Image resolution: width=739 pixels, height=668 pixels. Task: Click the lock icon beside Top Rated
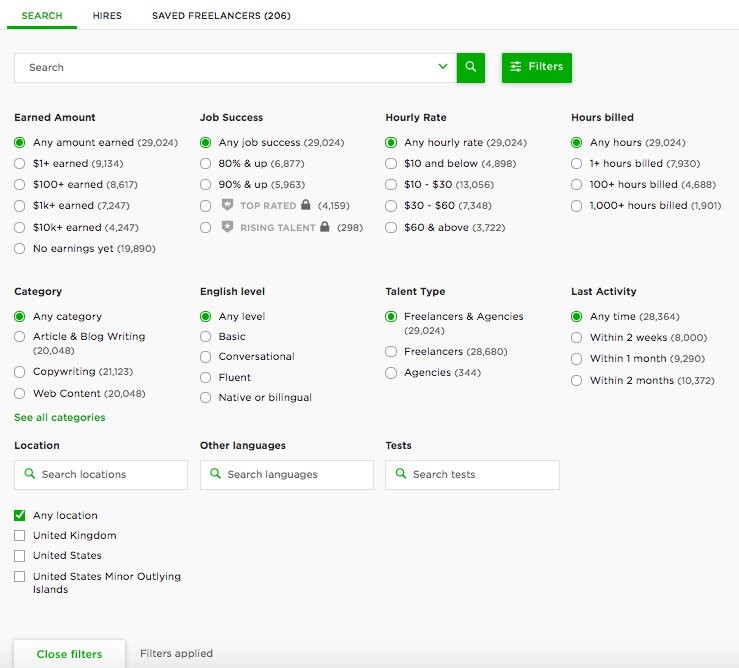coord(305,204)
